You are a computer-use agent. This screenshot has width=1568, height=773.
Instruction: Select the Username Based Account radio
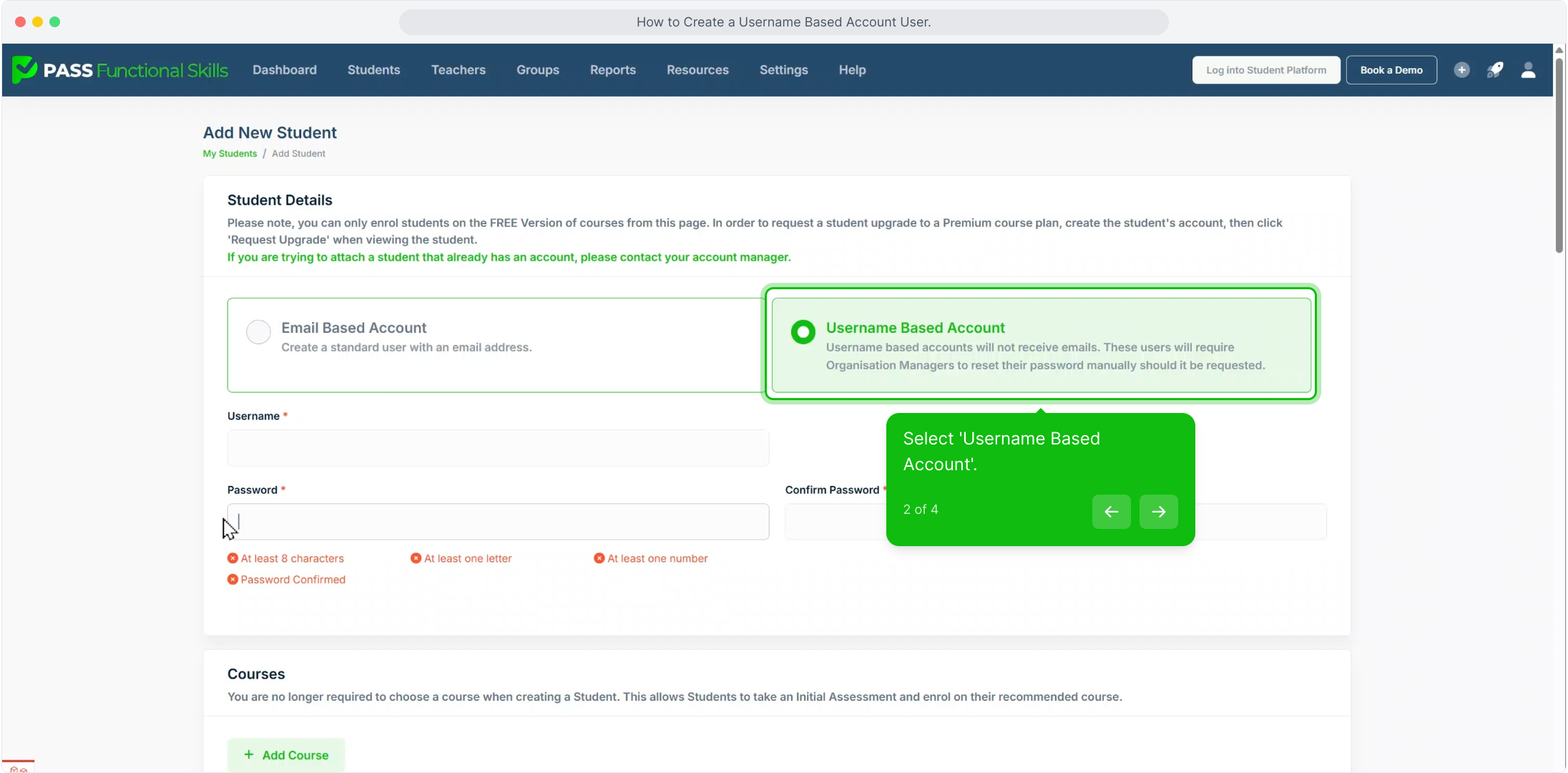[803, 331]
